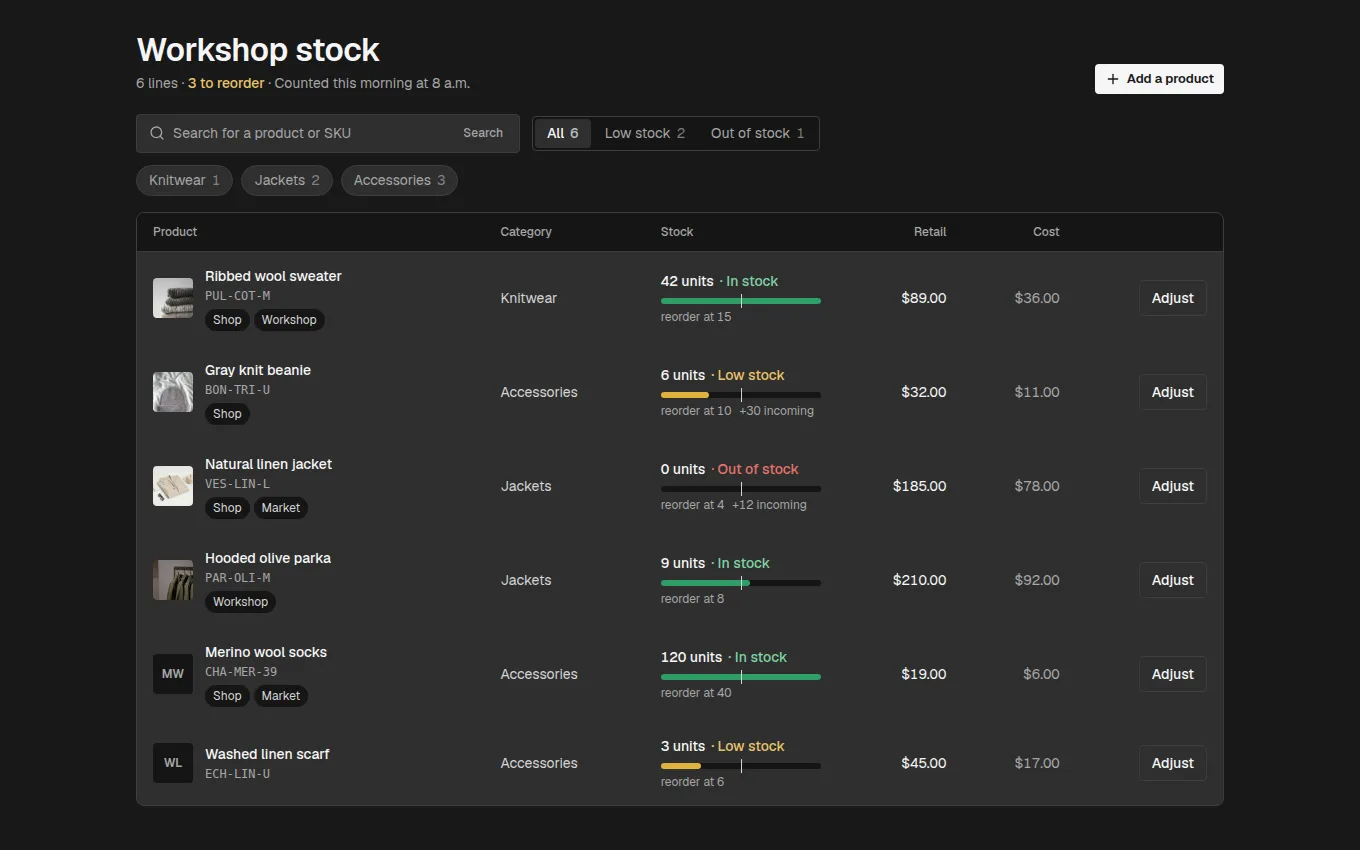Click the green stock bar for Ribbed wool sweater

pyautogui.click(x=741, y=301)
